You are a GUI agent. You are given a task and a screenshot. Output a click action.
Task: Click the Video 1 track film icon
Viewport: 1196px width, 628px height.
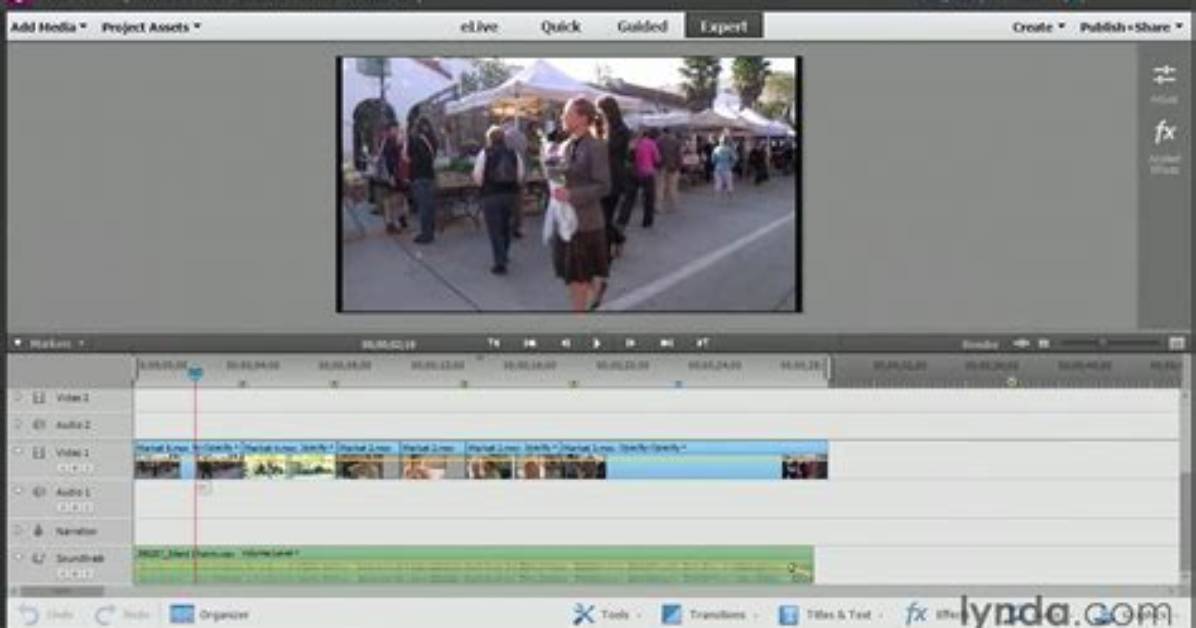[39, 452]
